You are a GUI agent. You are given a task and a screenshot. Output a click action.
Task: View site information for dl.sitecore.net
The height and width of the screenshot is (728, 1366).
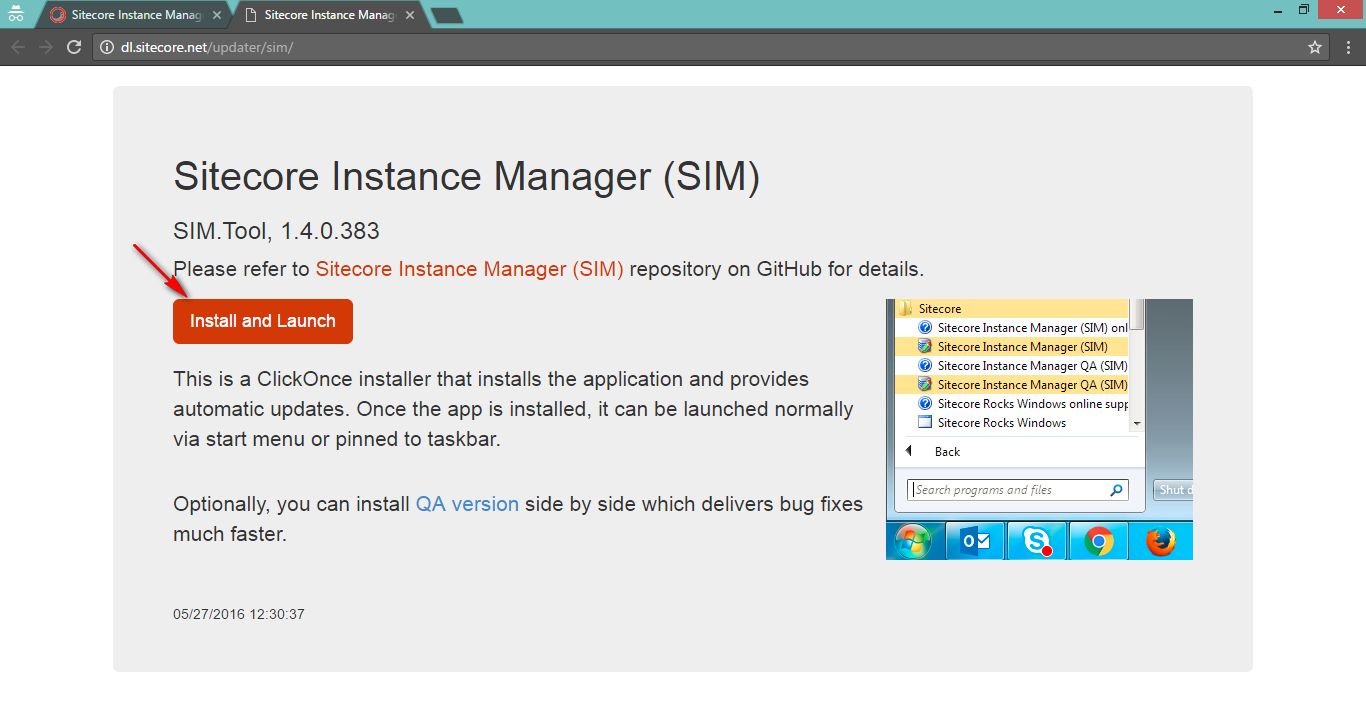(x=107, y=47)
